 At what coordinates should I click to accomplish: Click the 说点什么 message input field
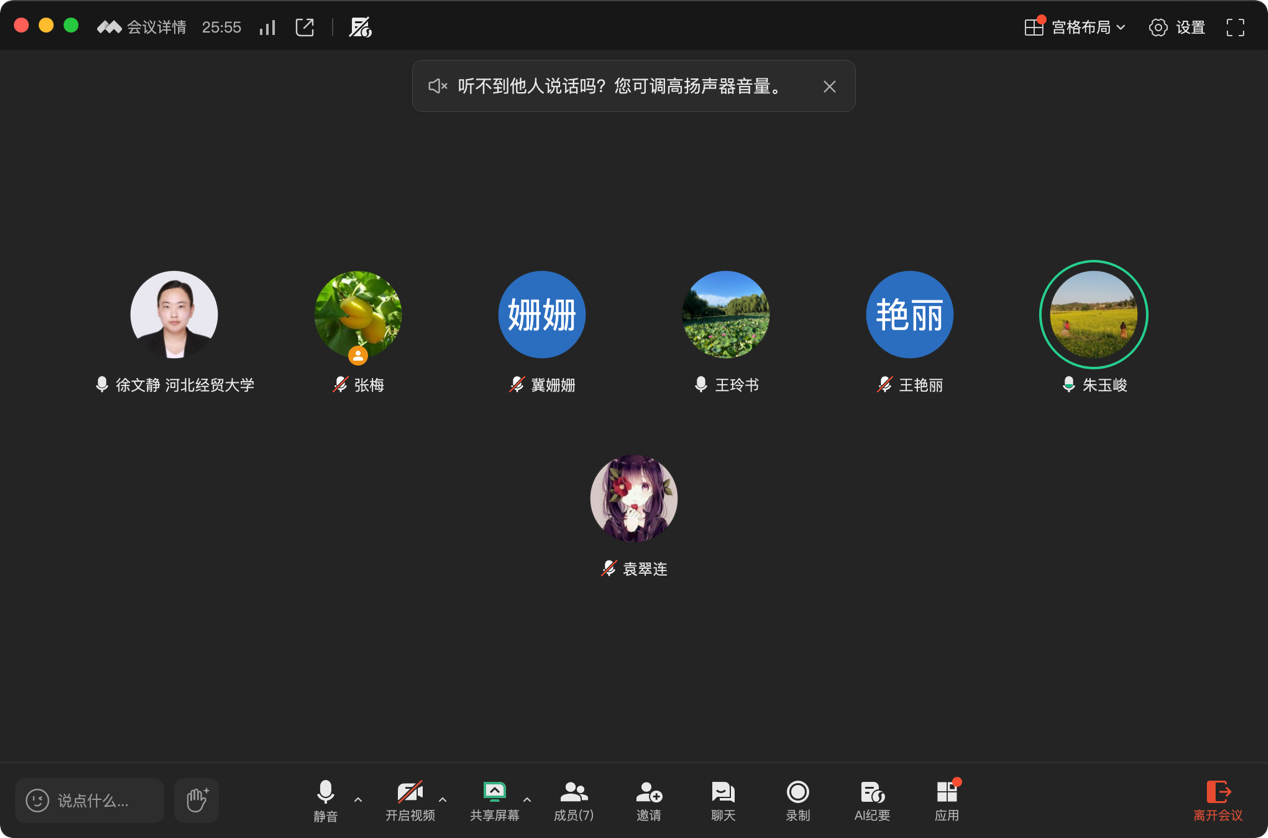click(x=91, y=800)
